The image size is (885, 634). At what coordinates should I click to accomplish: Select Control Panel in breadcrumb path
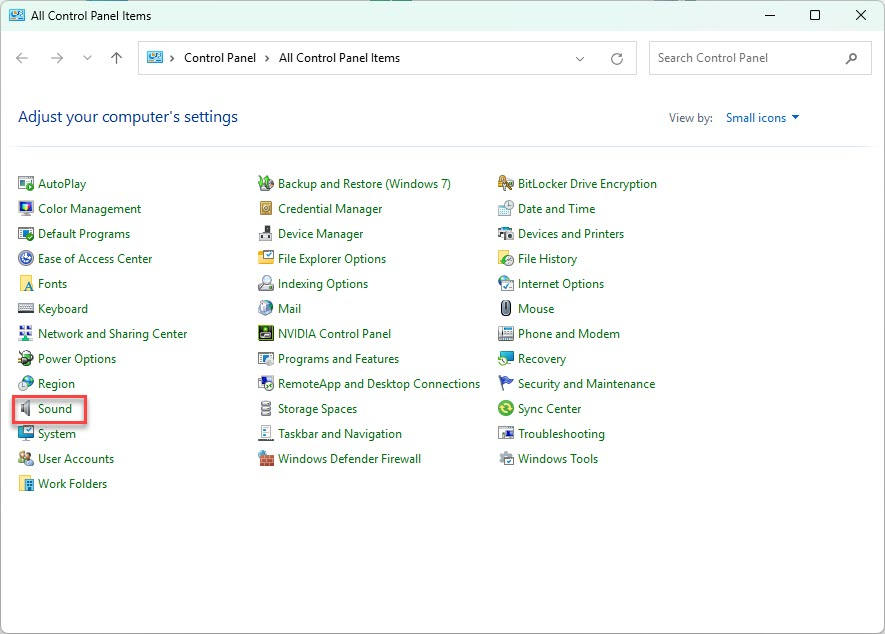tap(220, 58)
